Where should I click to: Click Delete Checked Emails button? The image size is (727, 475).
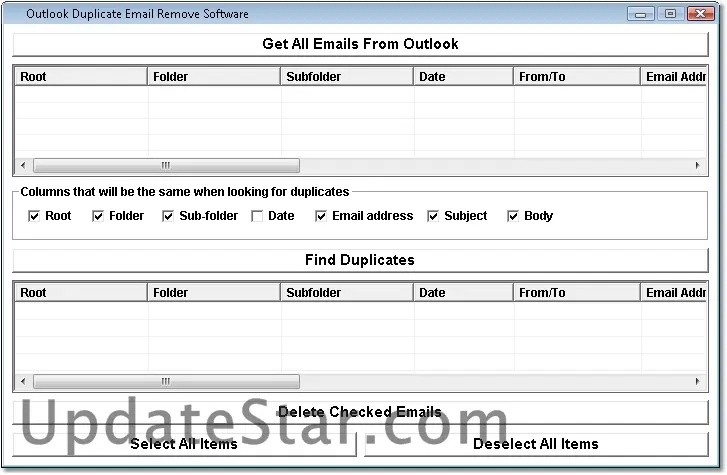(360, 412)
